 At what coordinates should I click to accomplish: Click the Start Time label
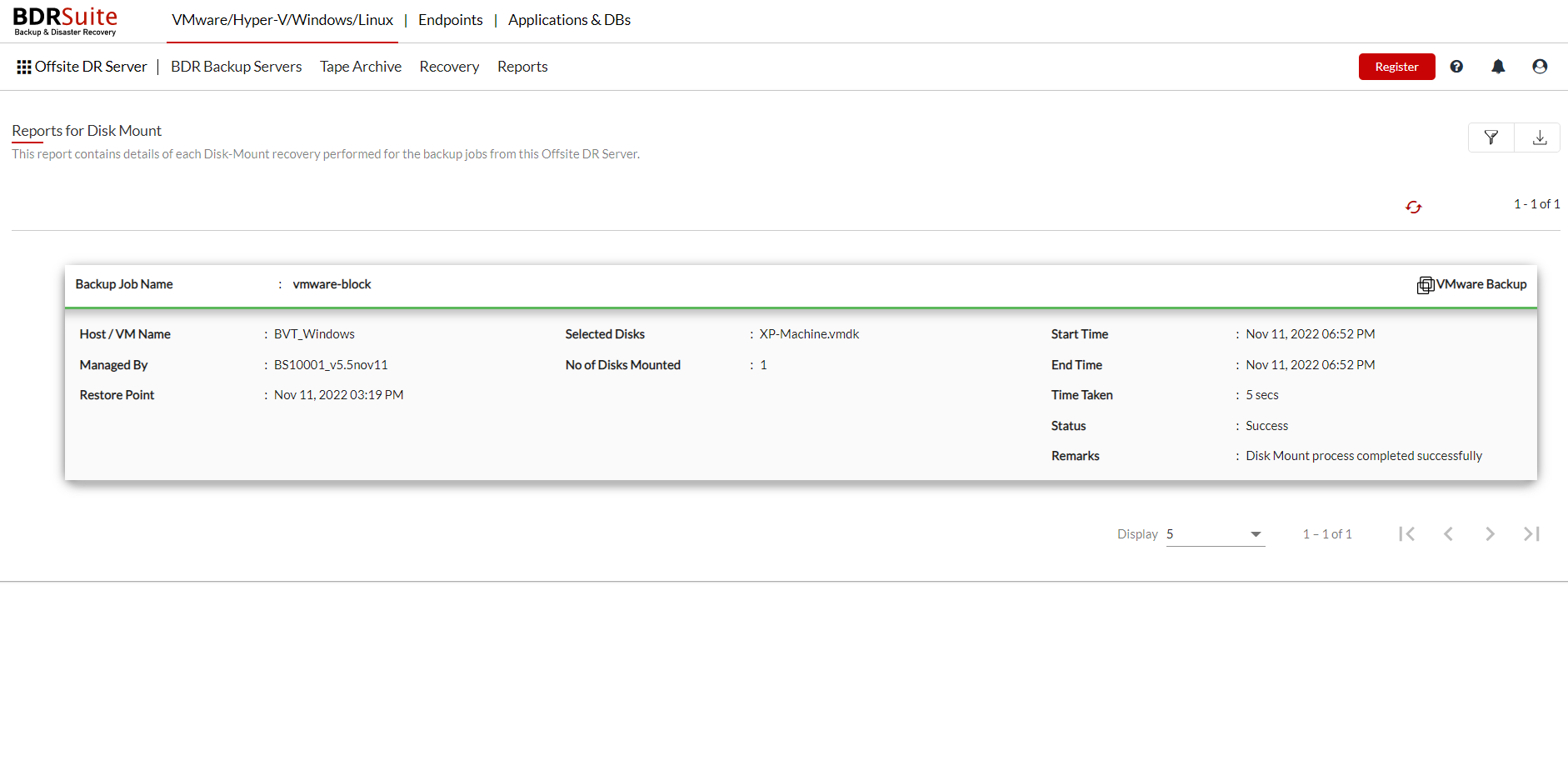(1079, 334)
